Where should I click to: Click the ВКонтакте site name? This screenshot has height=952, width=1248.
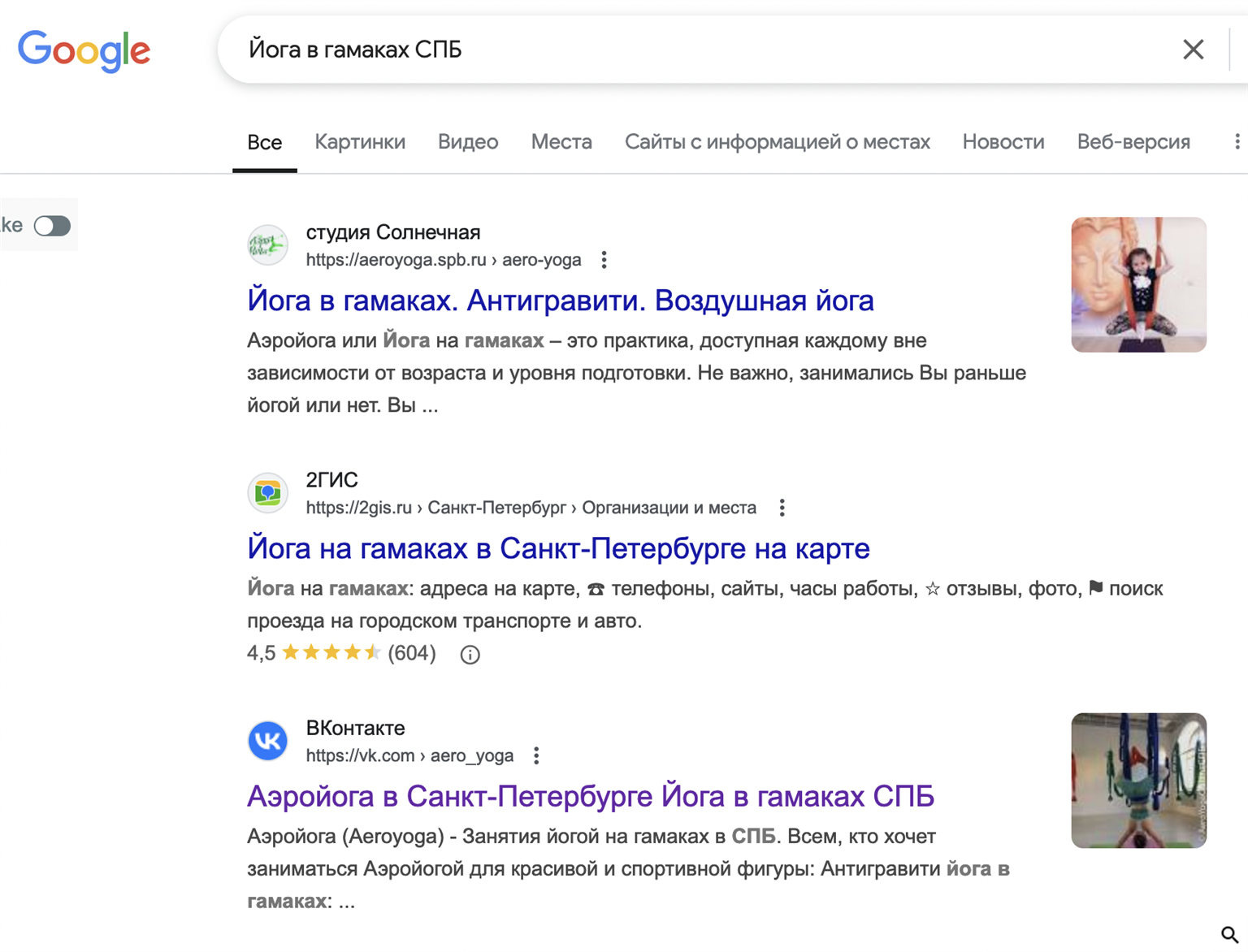point(355,728)
